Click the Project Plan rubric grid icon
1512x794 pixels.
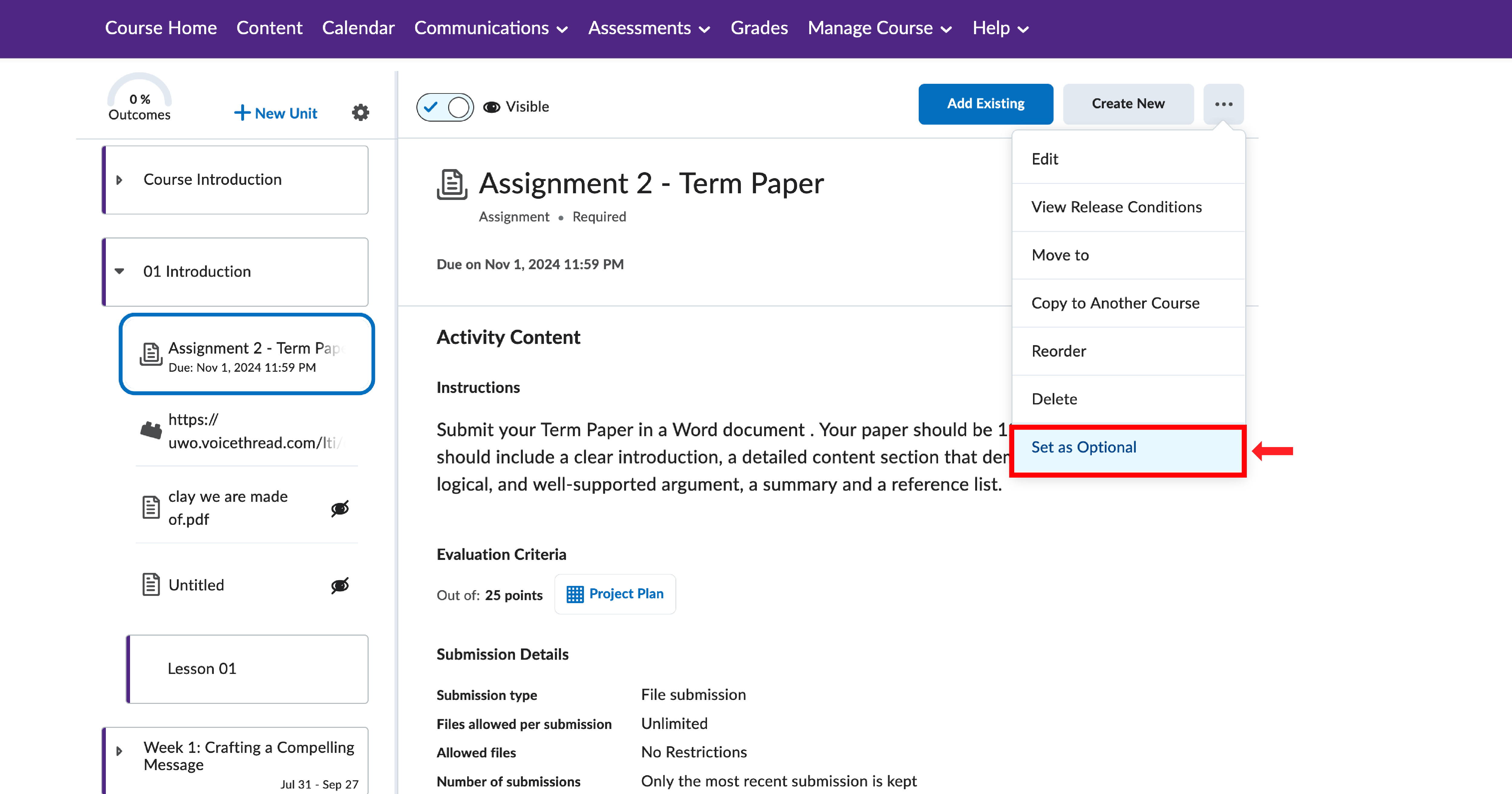tap(575, 594)
